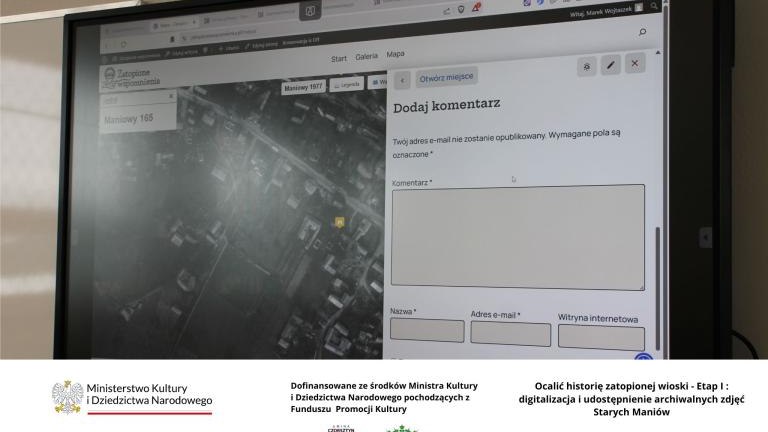768x432 pixels.
Task: Select the Maniowy 1977 map layer button
Action: pyautogui.click(x=303, y=87)
